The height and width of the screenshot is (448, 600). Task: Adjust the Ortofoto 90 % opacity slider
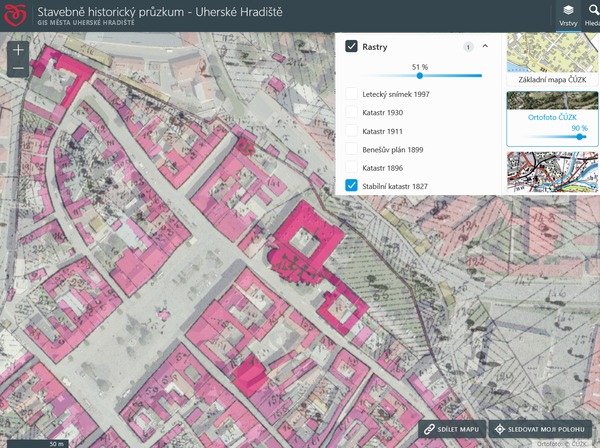[x=580, y=137]
